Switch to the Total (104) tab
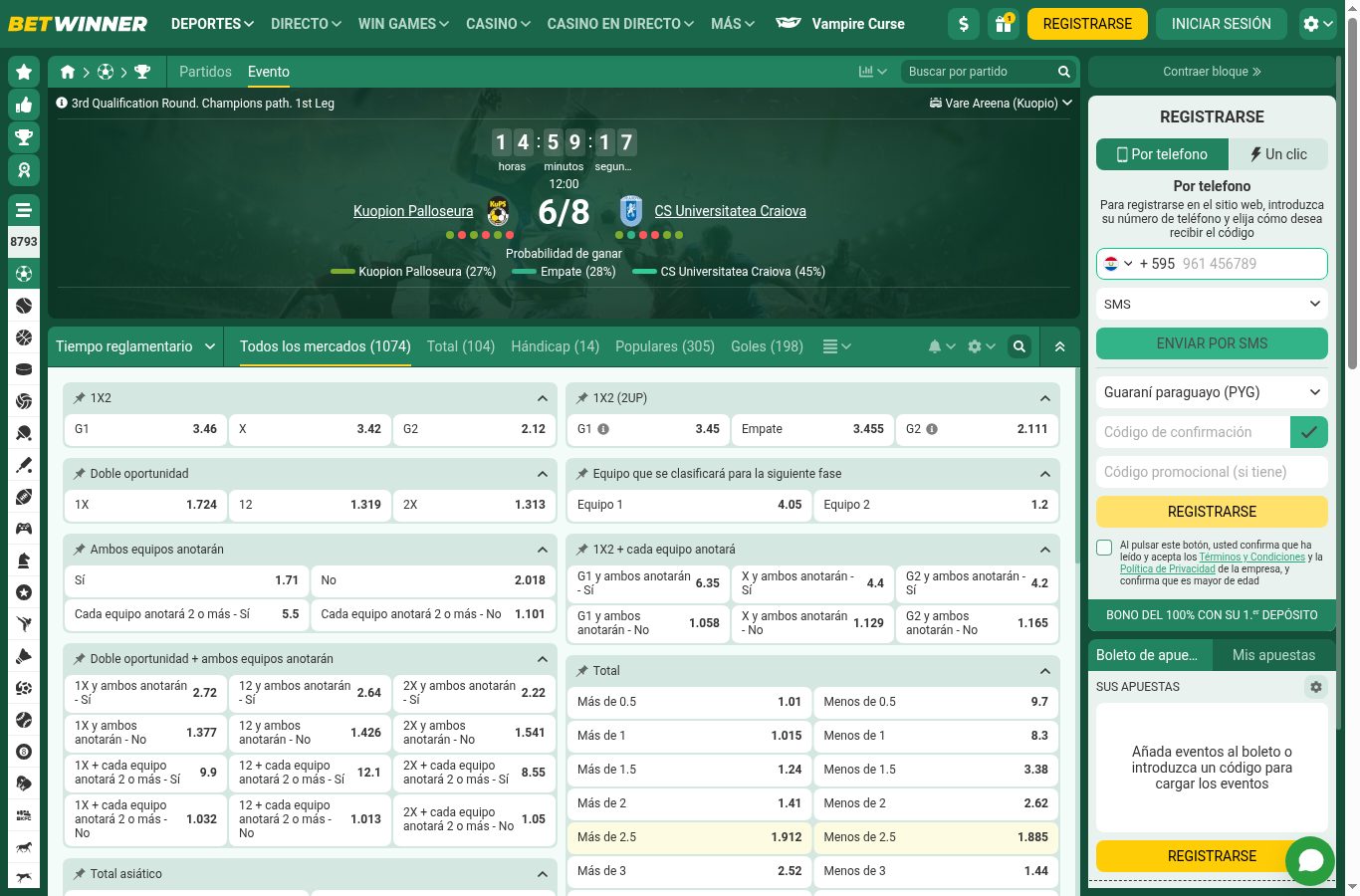The image size is (1360, 896). tap(461, 346)
